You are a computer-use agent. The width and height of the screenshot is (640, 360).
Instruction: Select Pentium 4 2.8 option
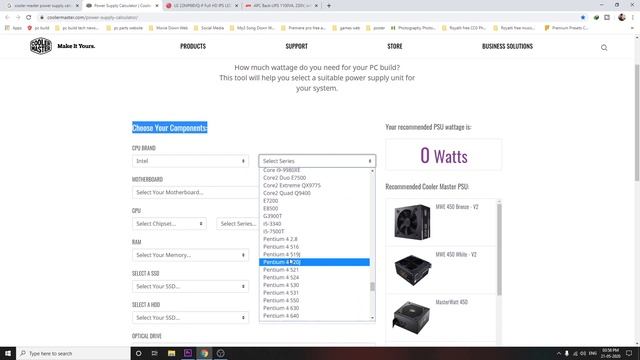[314, 239]
